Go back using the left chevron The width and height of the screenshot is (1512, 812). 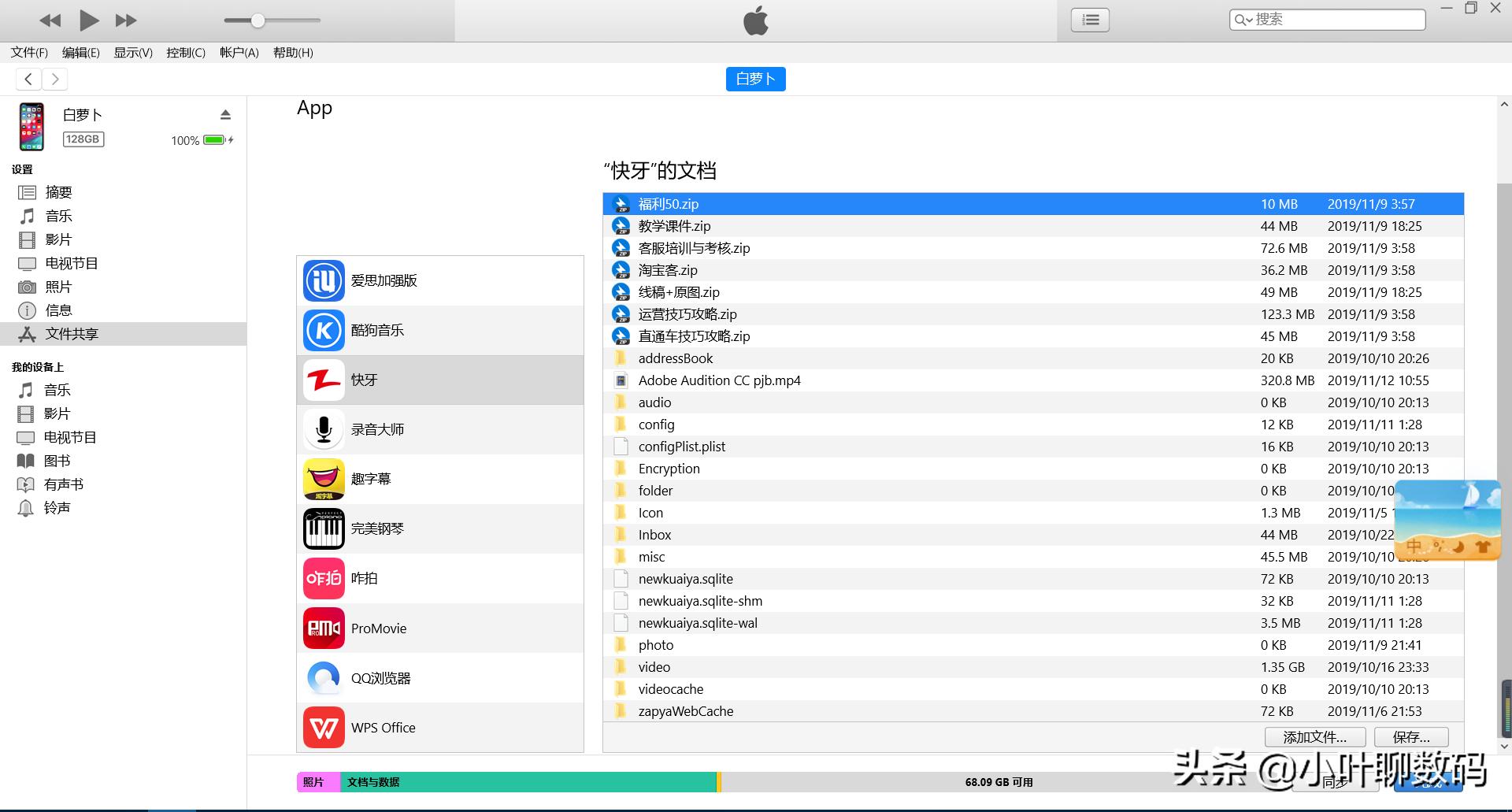coord(29,79)
